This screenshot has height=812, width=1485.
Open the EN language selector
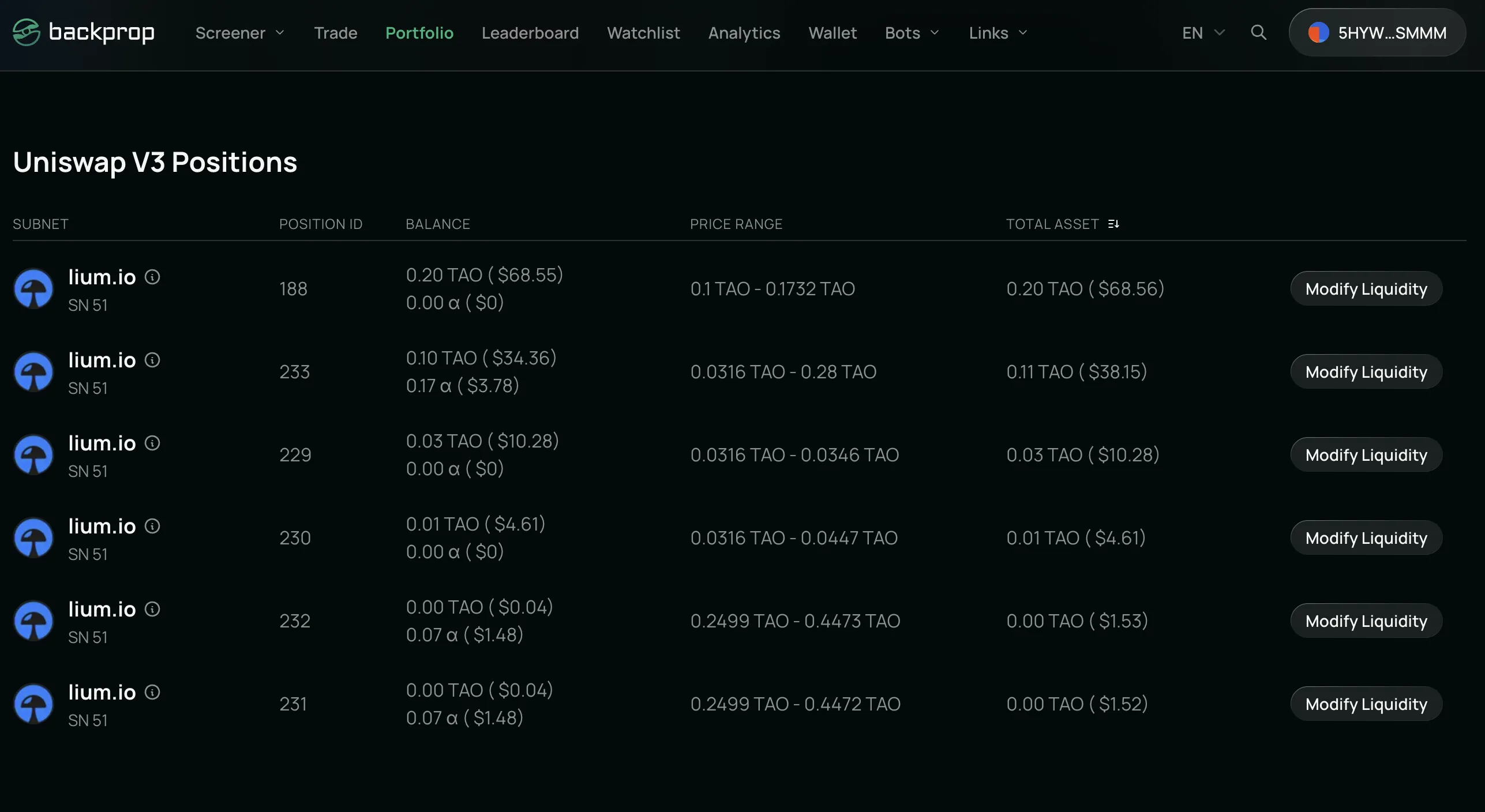click(1203, 33)
